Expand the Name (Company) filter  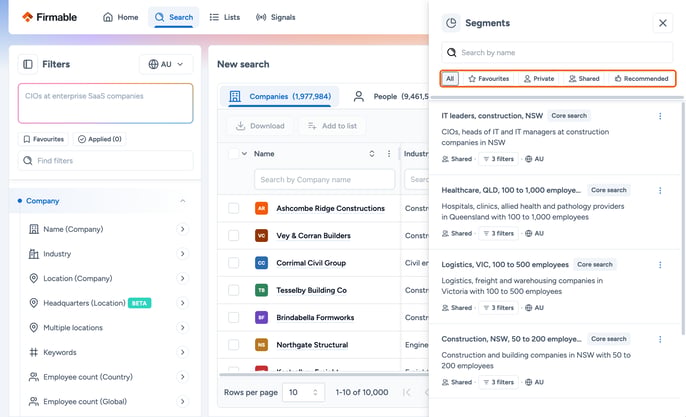click(x=182, y=229)
